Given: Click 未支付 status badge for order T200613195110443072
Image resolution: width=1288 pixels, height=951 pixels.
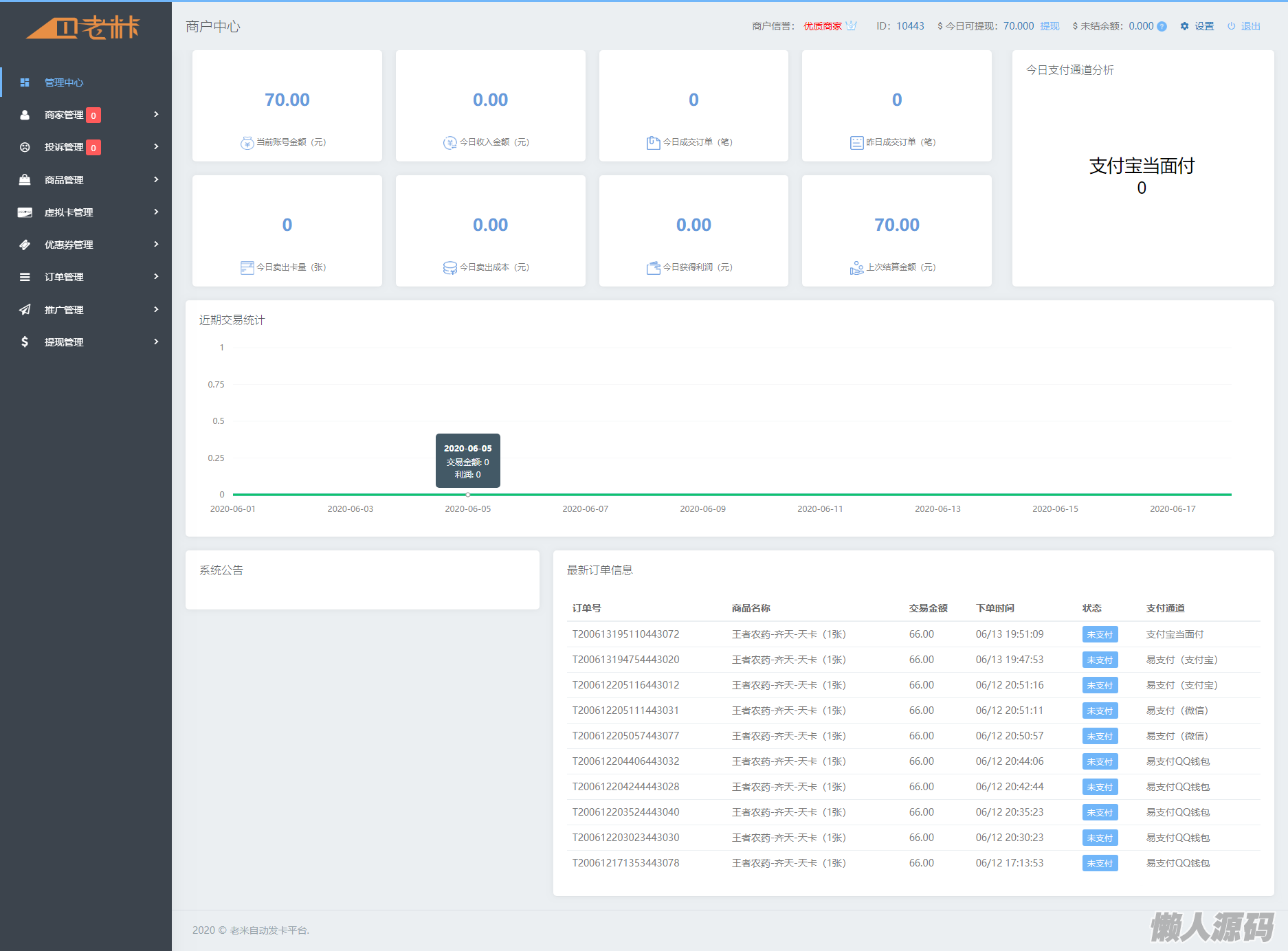Looking at the screenshot, I should pos(1100,635).
